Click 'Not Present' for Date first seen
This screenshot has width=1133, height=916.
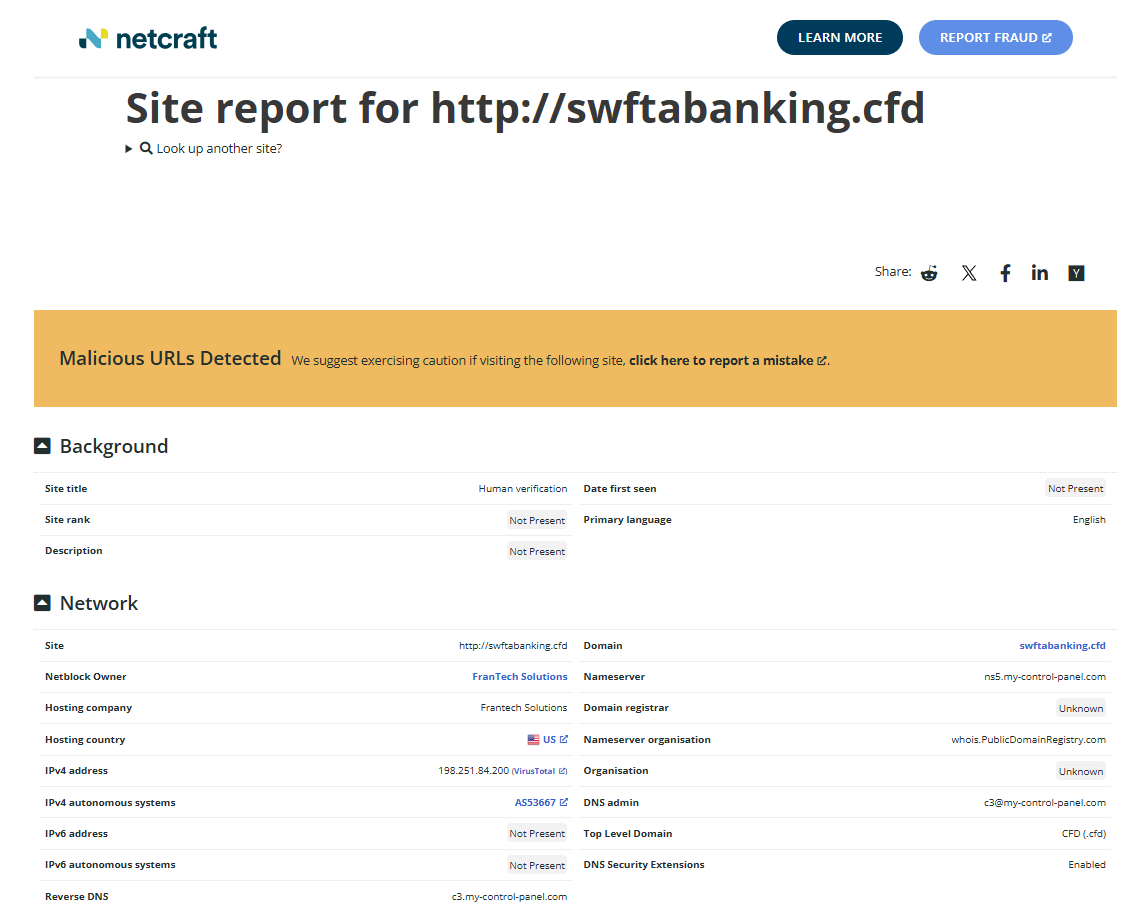1075,489
